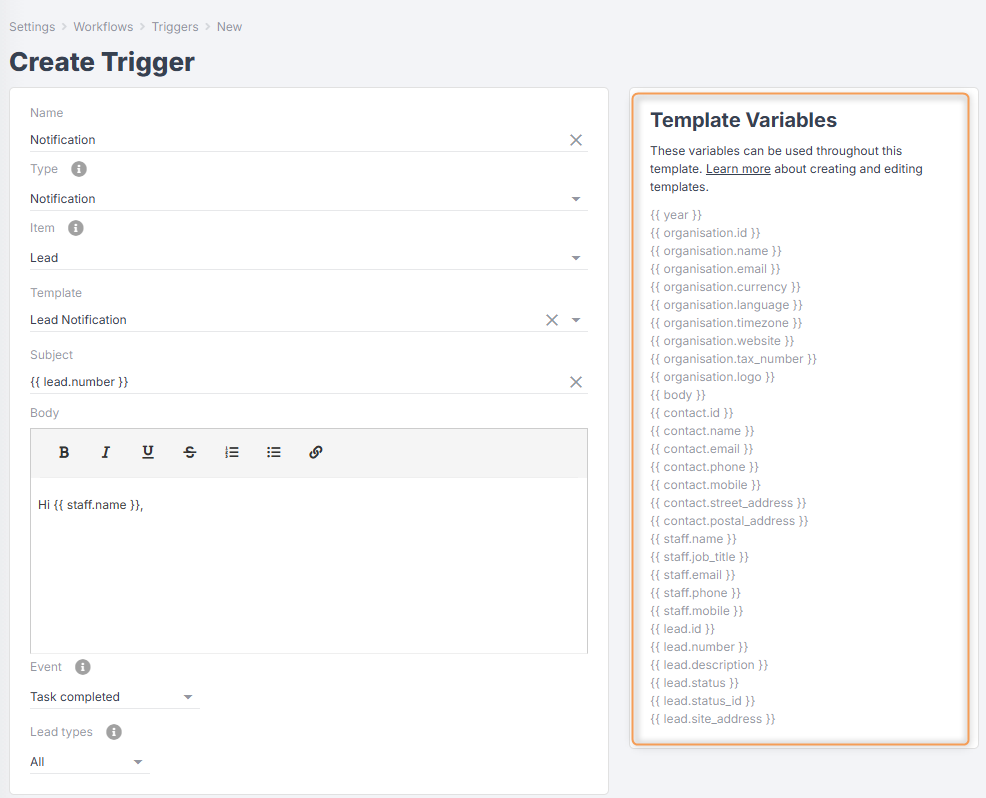Insert a hyperlink using link icon
986x798 pixels.
316,452
